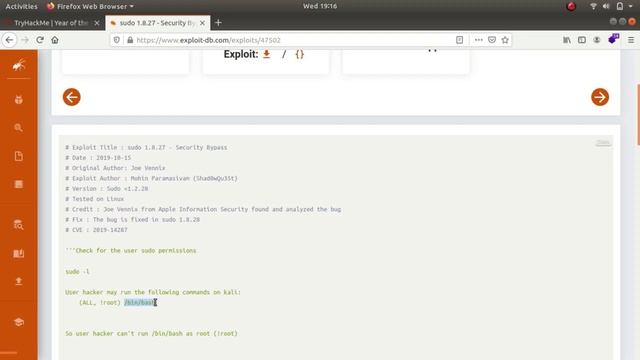Click browser Forward button

(25, 40)
